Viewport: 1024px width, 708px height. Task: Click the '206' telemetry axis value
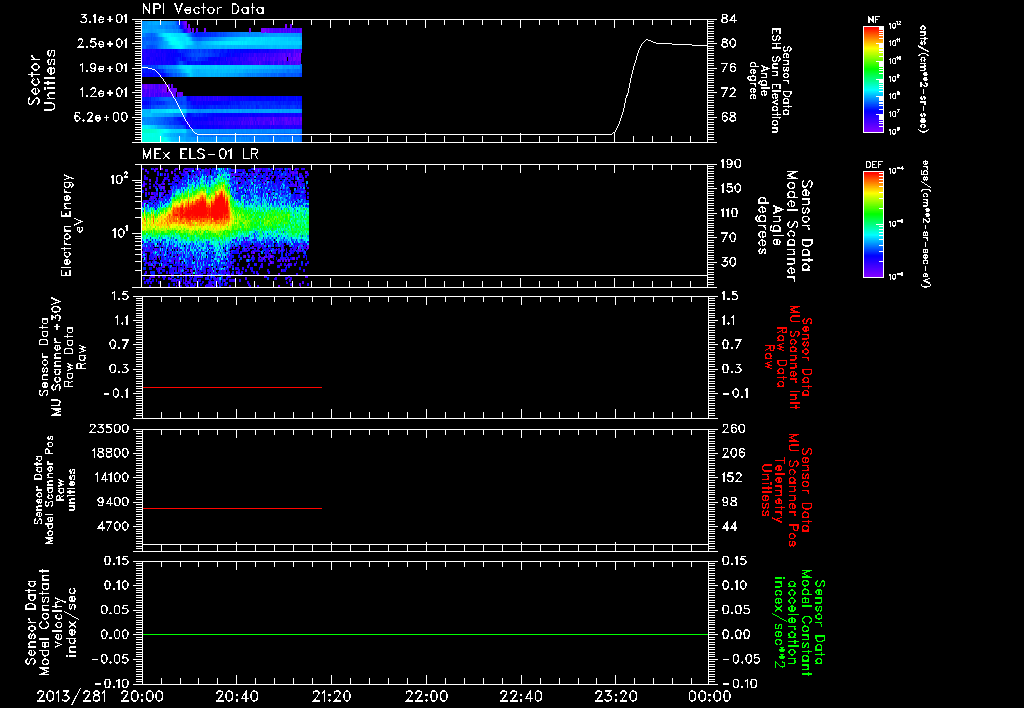click(733, 453)
